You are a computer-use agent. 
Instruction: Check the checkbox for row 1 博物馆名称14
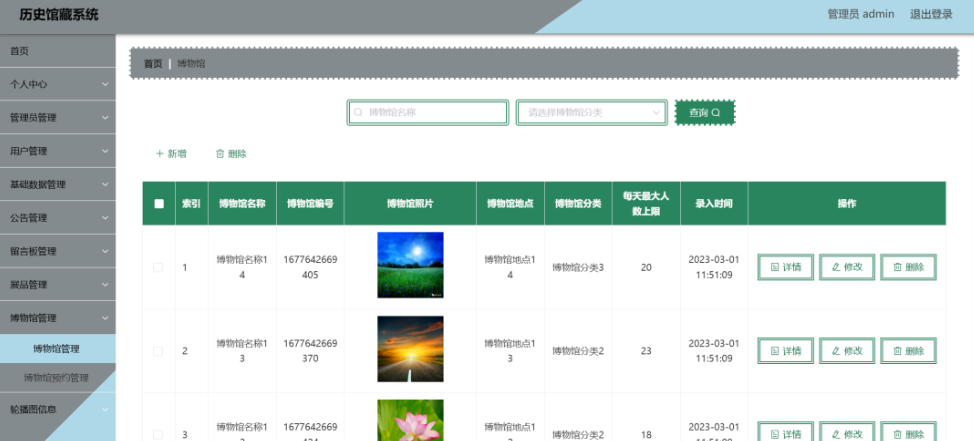[158, 268]
